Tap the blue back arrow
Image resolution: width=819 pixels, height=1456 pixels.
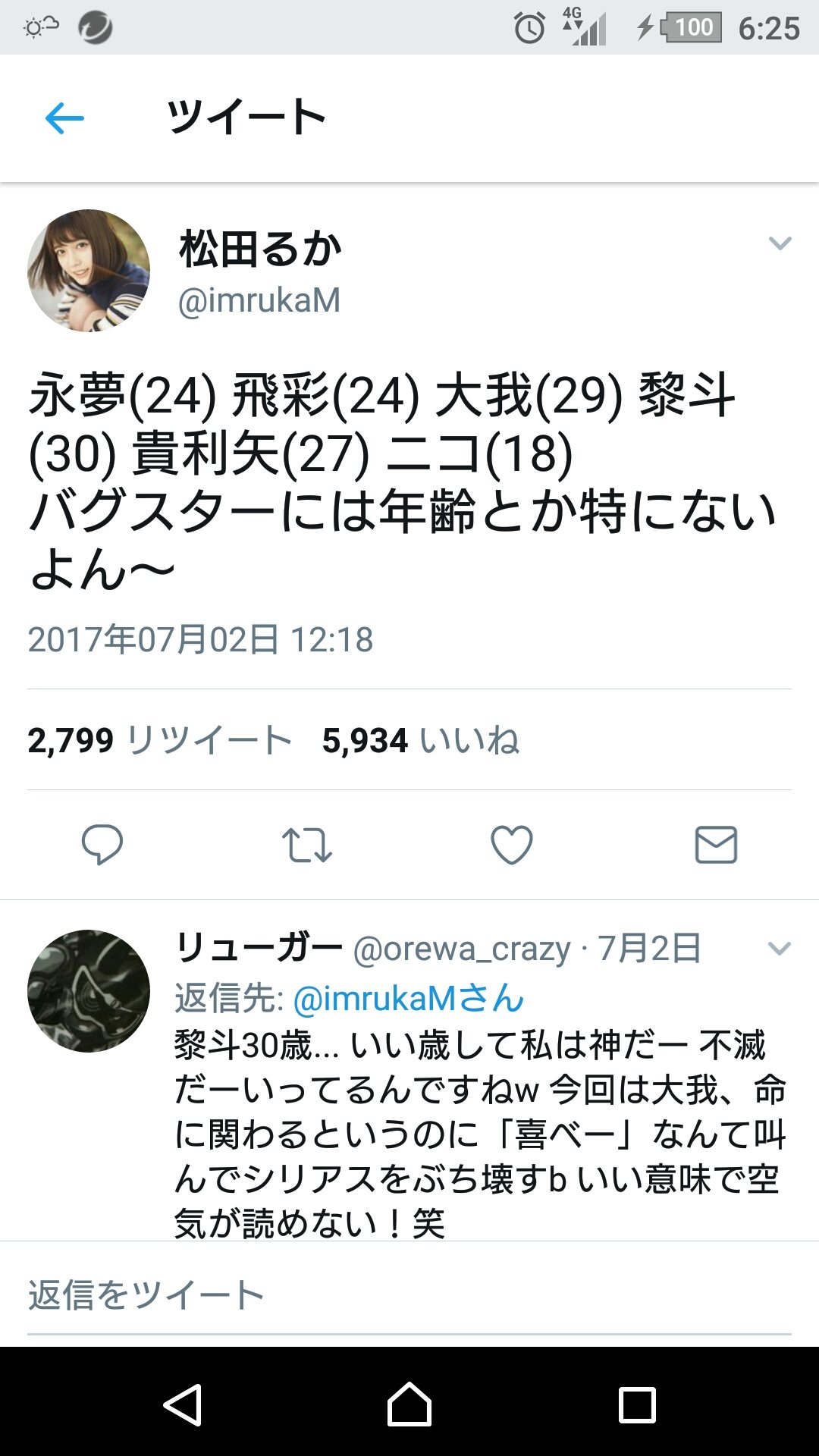[x=64, y=118]
